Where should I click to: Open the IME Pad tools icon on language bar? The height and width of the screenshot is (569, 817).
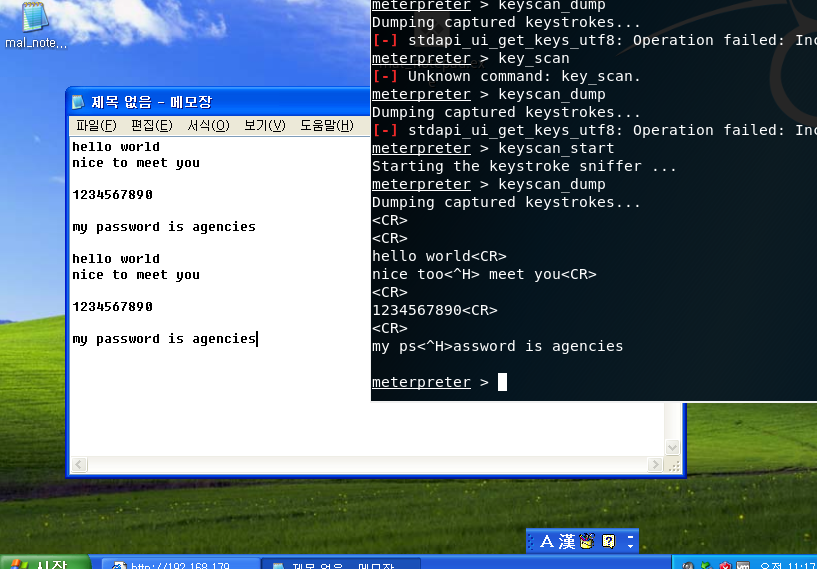pos(587,541)
